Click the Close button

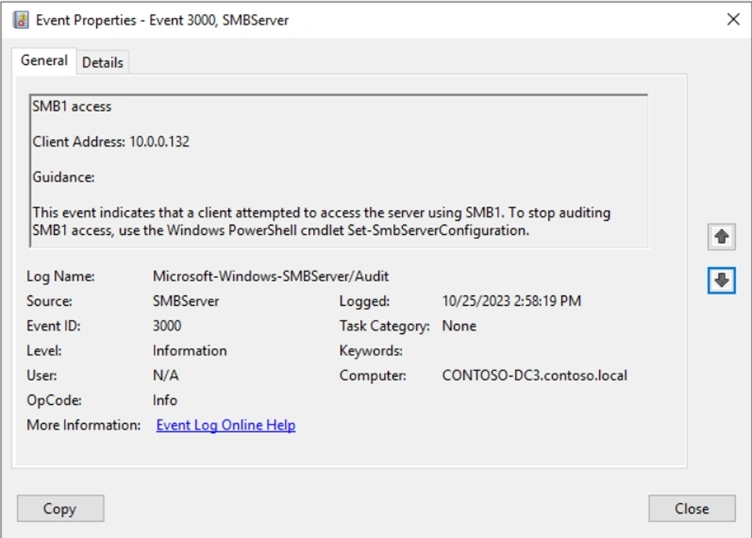click(x=692, y=508)
